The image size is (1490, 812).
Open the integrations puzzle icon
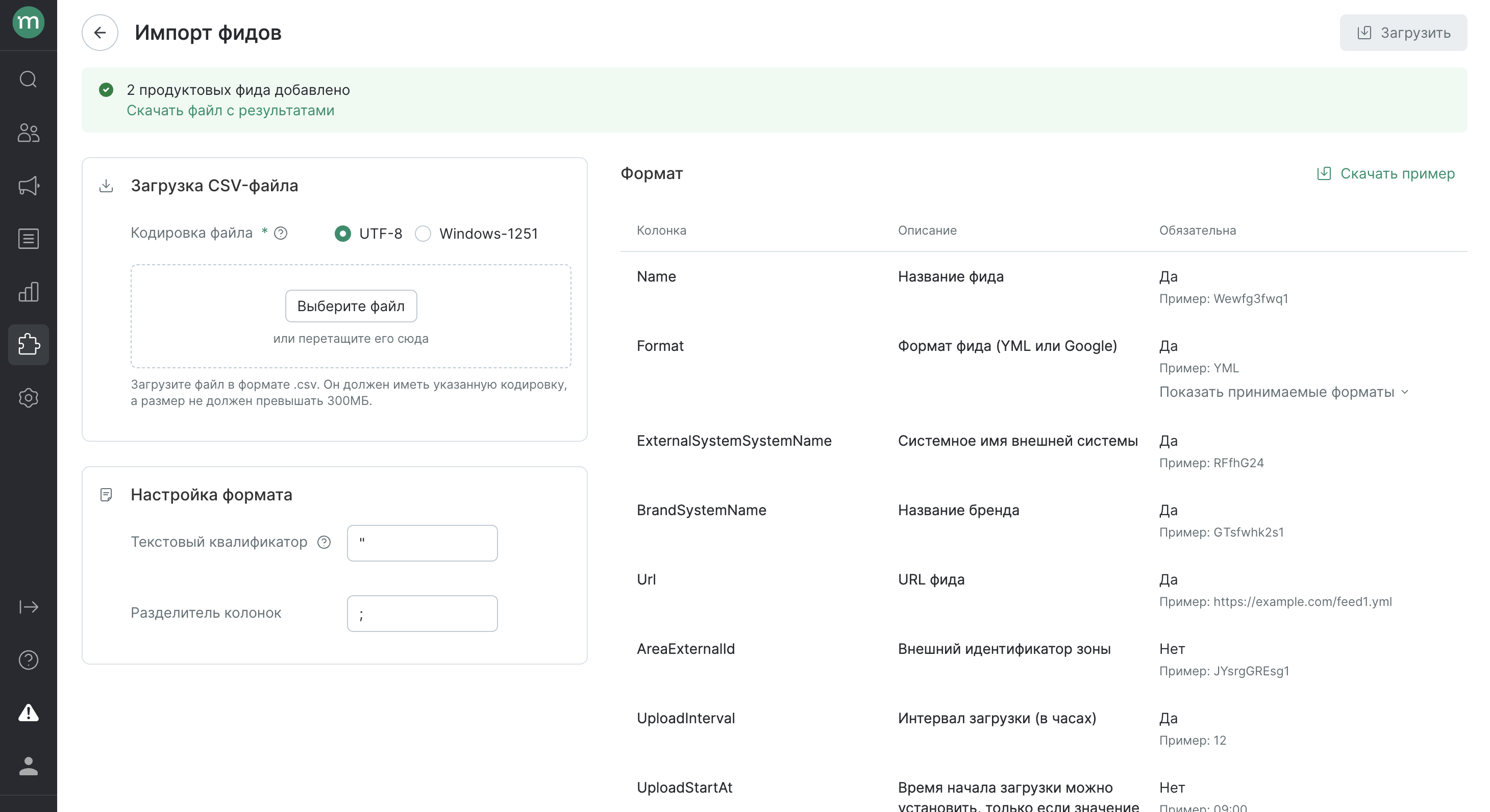[x=29, y=345]
